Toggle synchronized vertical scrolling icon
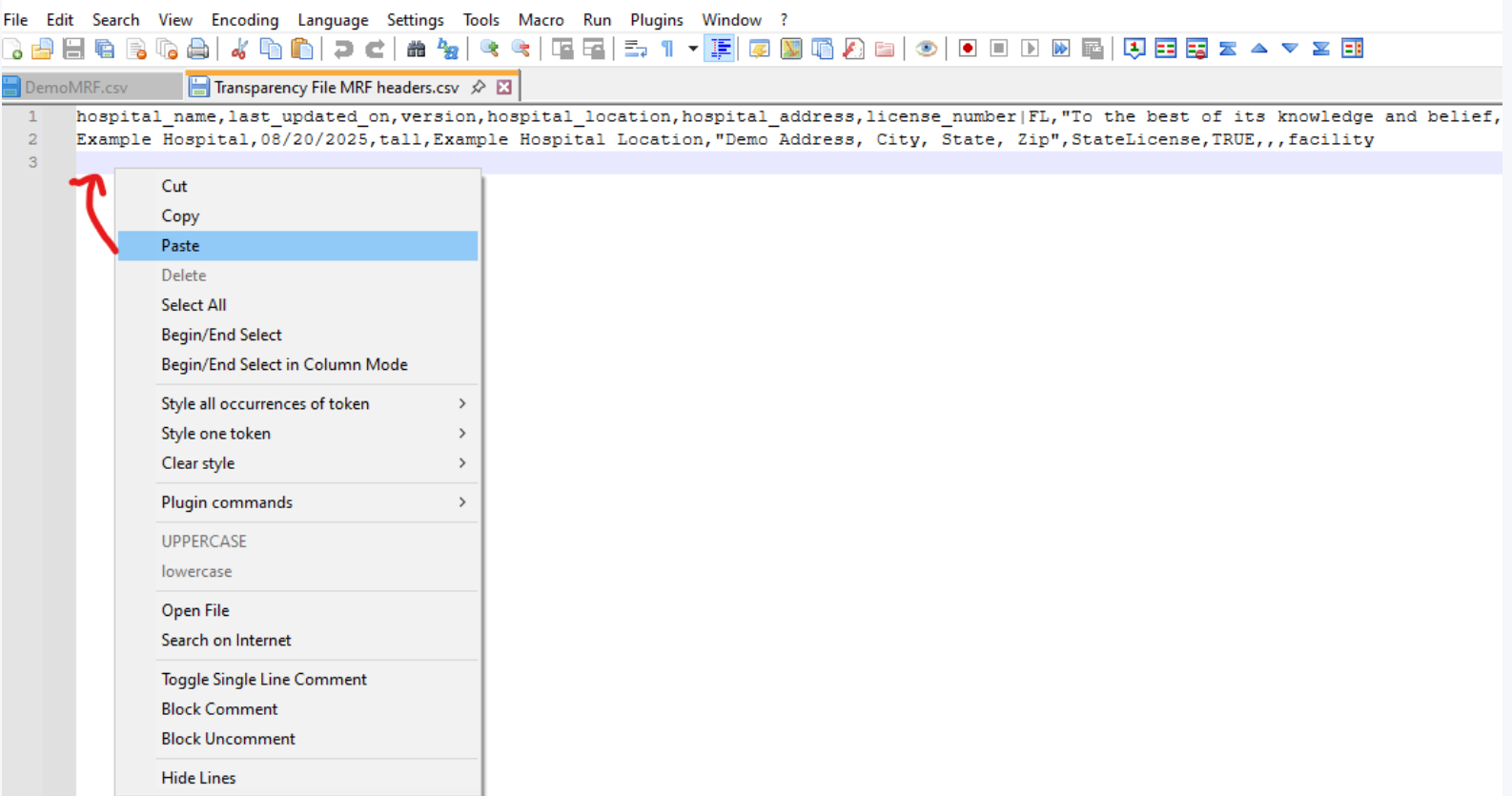 (562, 49)
